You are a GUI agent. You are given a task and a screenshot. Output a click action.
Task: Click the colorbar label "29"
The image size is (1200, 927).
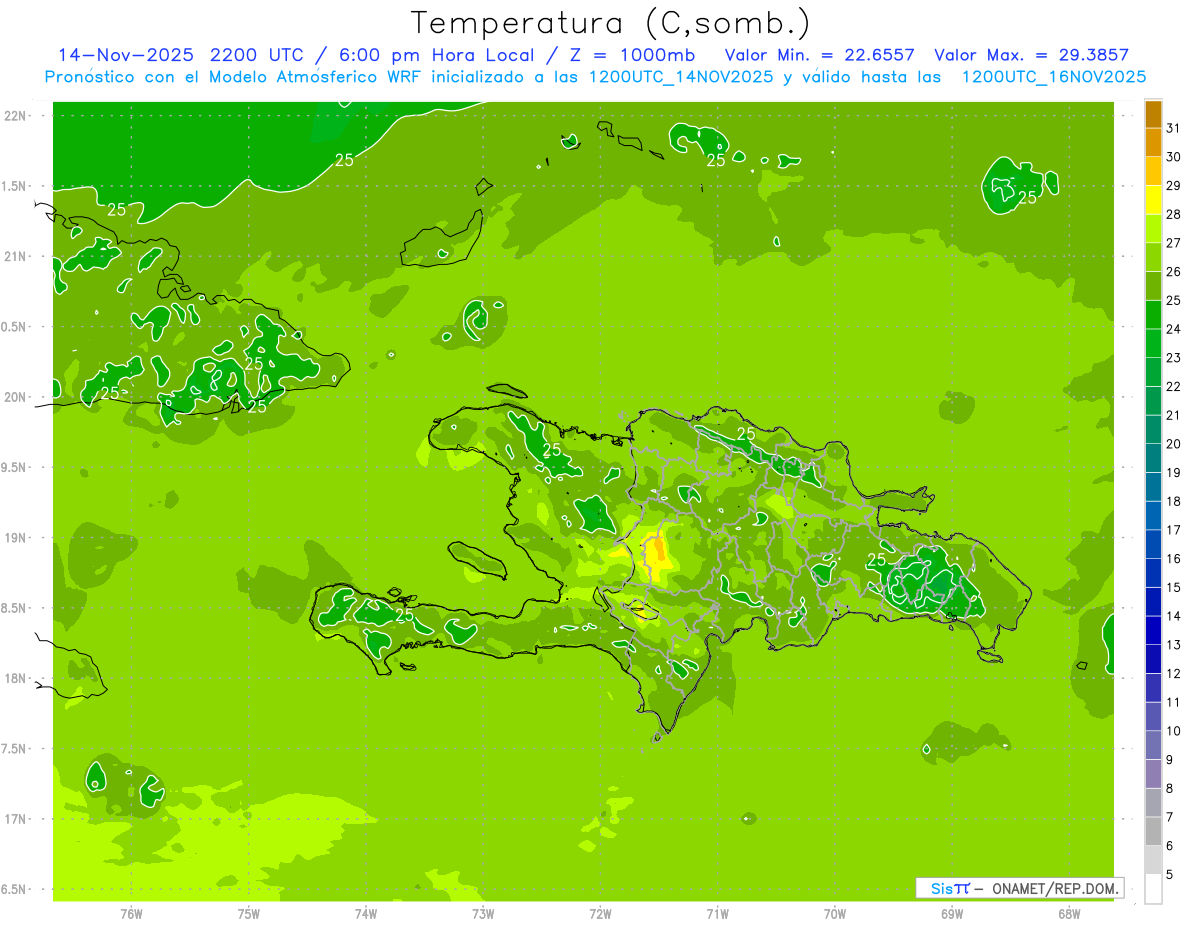[1174, 186]
